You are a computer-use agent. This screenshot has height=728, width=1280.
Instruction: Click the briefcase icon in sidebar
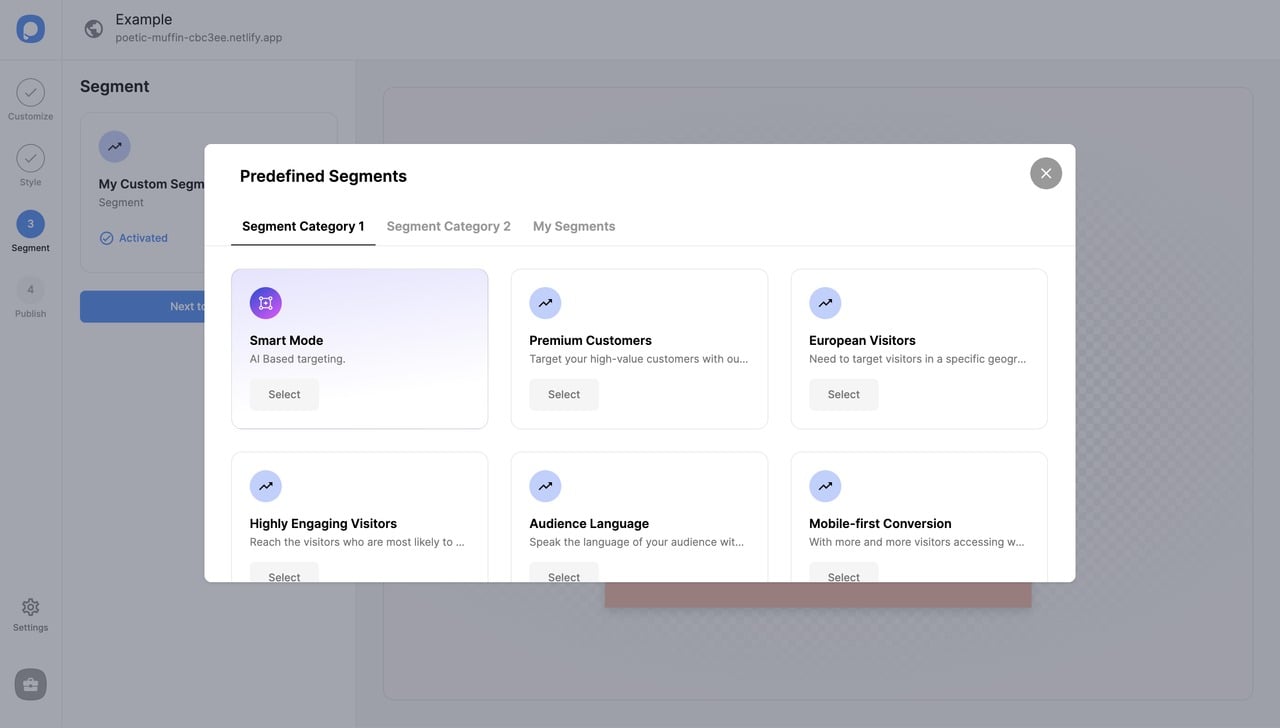point(30,685)
